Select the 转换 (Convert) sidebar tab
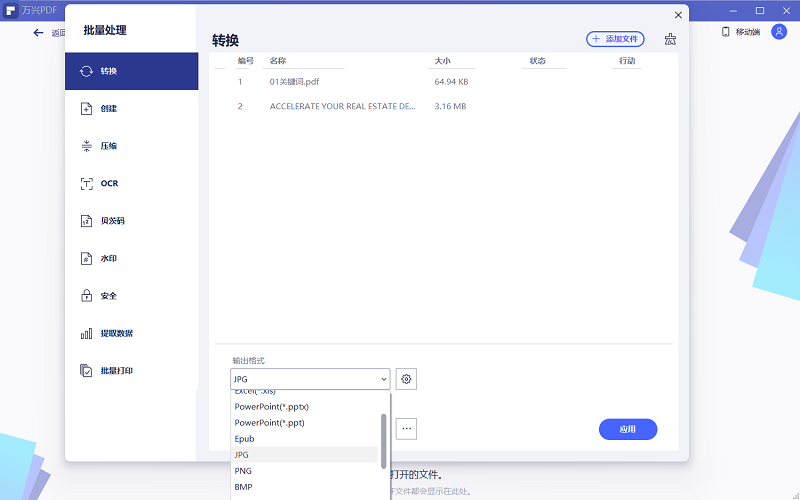The height and width of the screenshot is (500, 800). (x=131, y=71)
